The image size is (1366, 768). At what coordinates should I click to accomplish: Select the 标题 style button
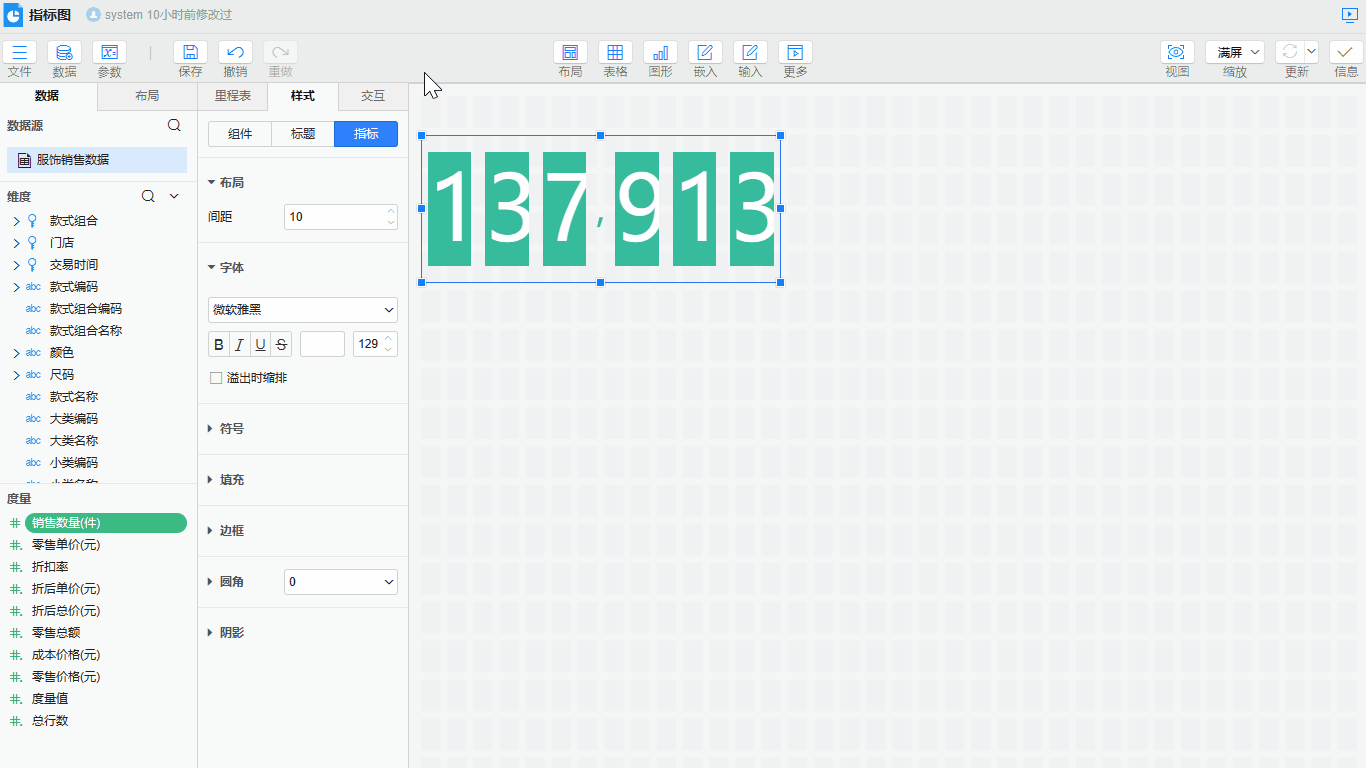tap(303, 134)
